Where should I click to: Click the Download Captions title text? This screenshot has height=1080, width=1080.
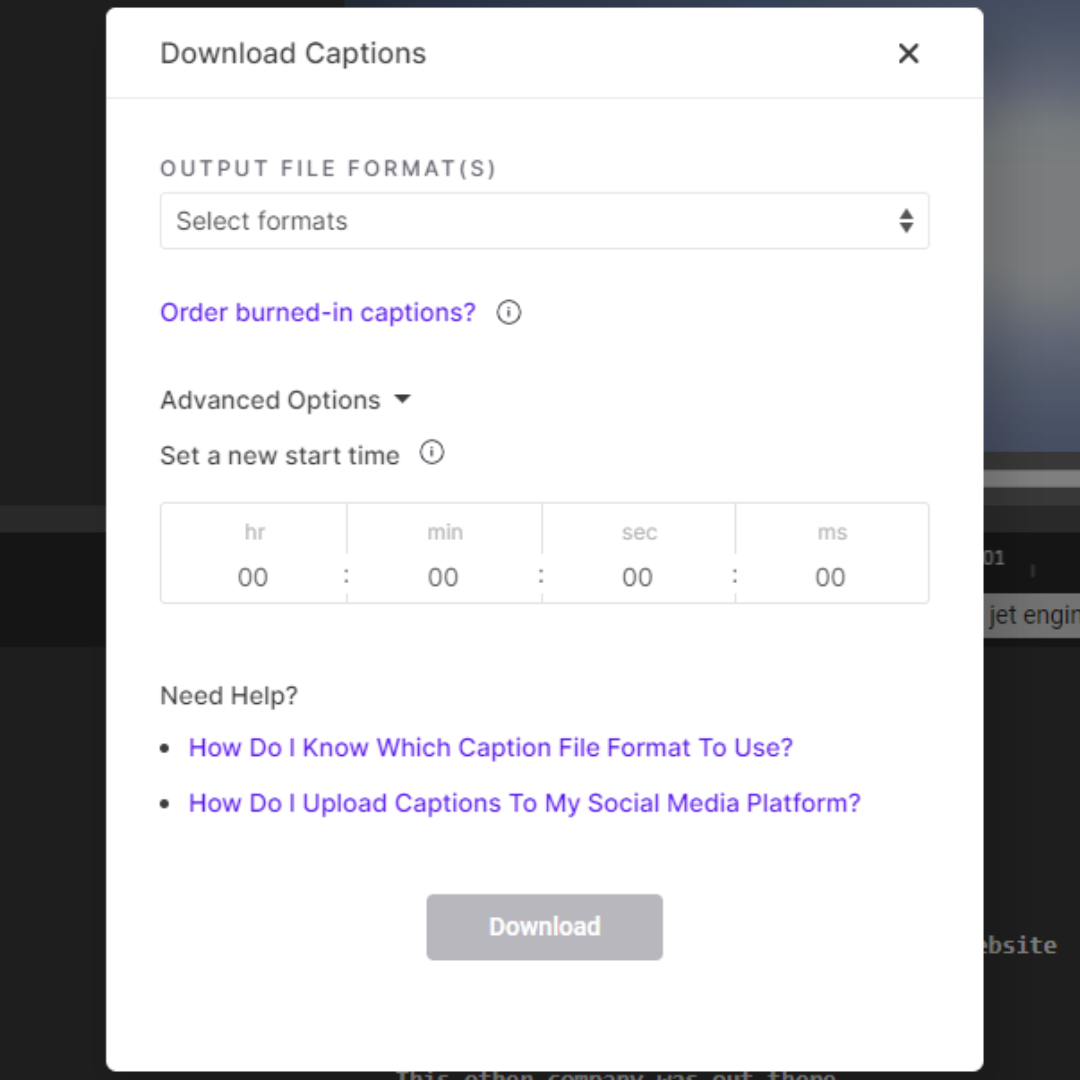[x=293, y=53]
